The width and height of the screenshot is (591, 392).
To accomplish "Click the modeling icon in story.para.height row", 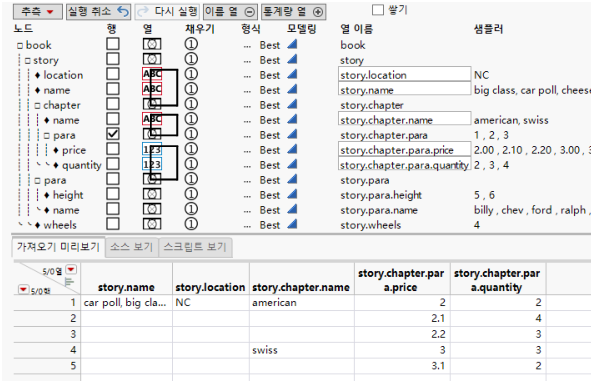I will [x=292, y=194].
